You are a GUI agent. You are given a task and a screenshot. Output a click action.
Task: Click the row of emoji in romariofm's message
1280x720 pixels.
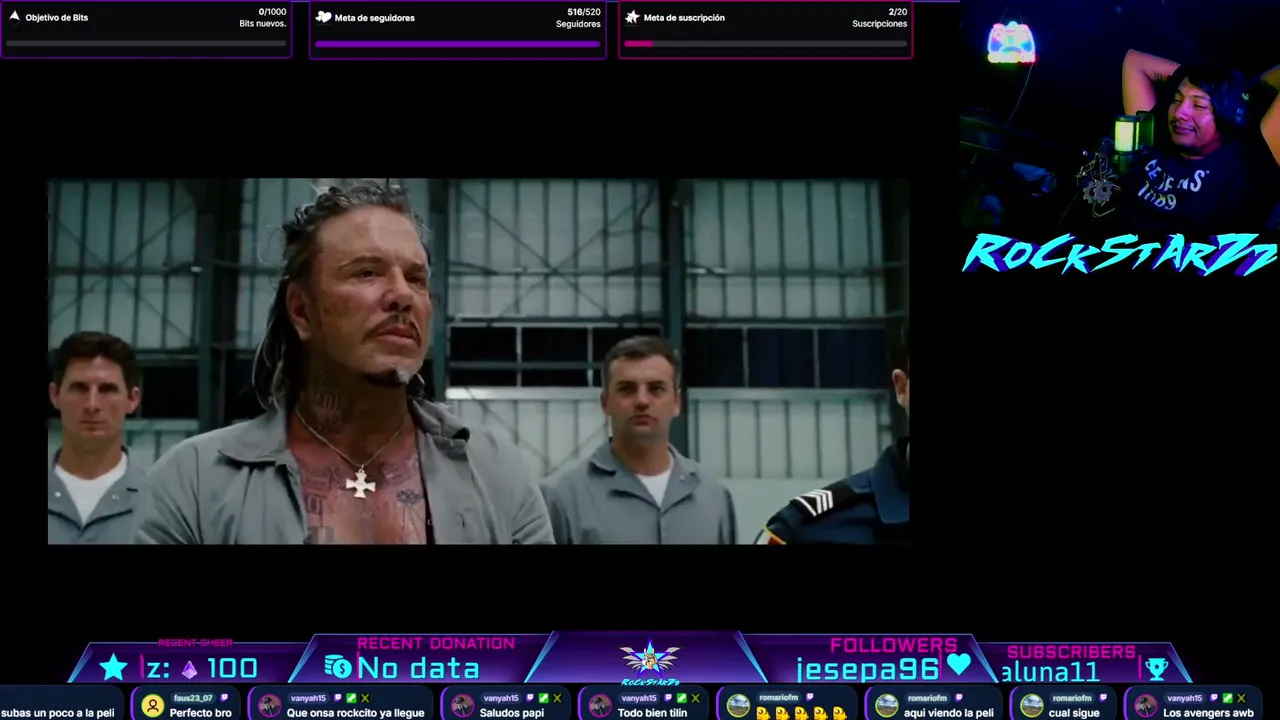(x=801, y=713)
